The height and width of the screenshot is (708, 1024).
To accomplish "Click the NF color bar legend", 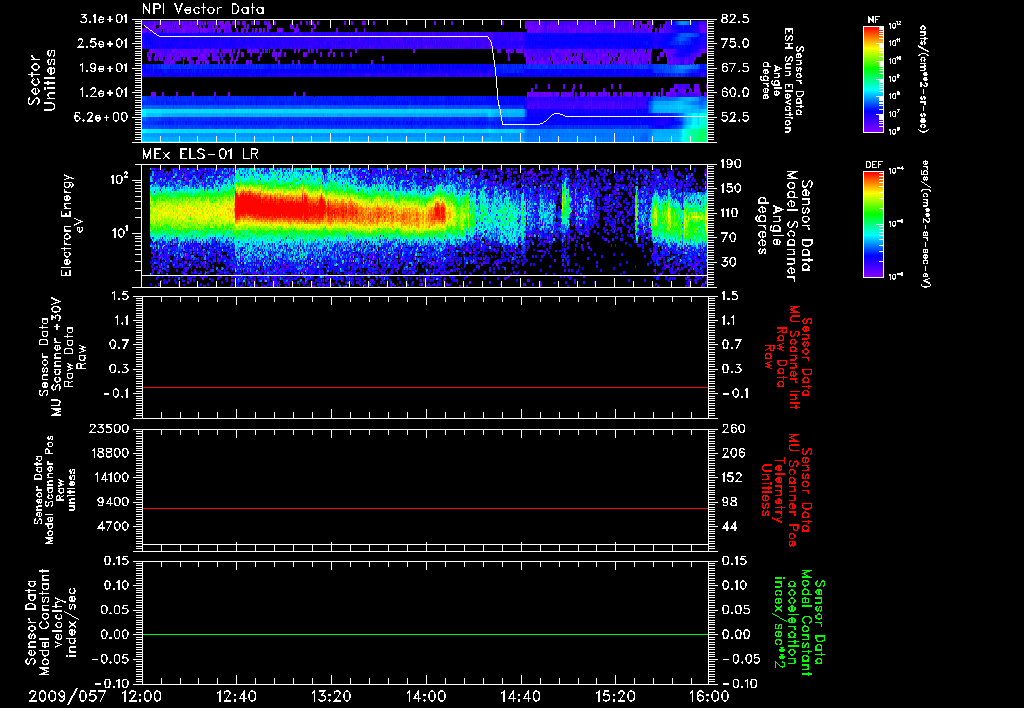I will pos(874,79).
